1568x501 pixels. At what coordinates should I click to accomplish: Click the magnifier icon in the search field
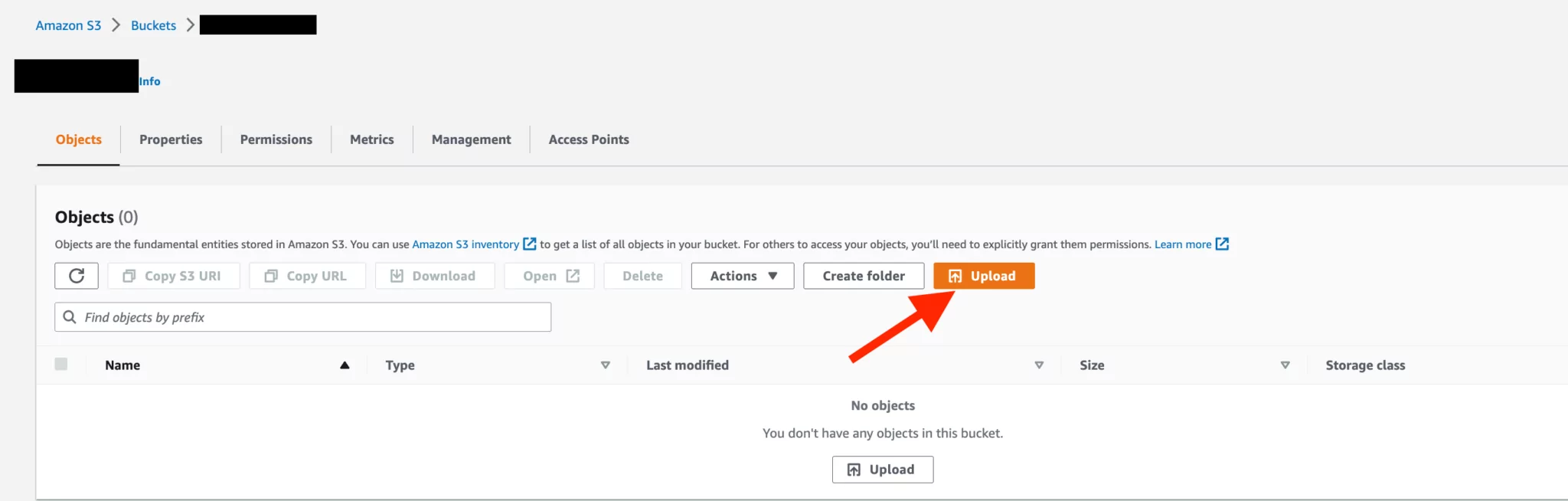(71, 316)
